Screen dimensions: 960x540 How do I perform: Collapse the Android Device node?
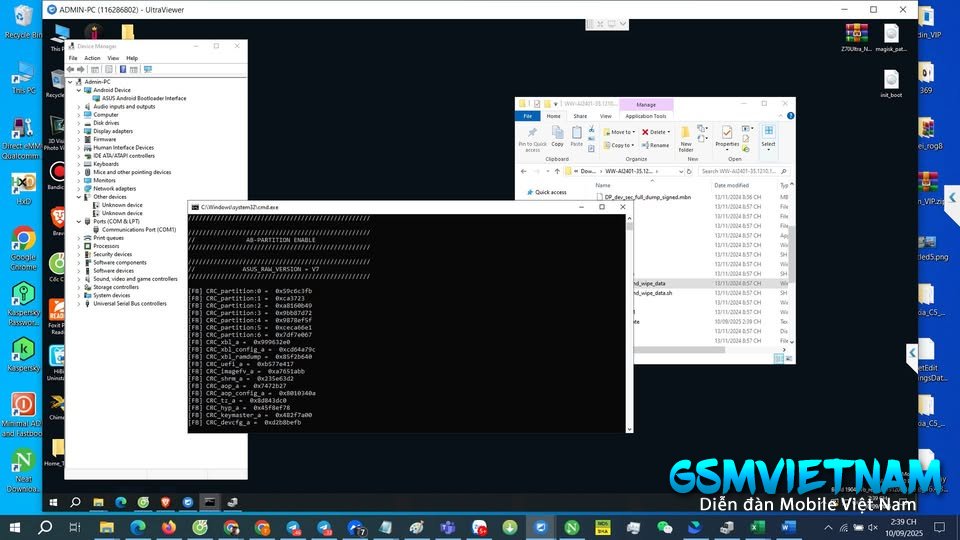pos(79,90)
